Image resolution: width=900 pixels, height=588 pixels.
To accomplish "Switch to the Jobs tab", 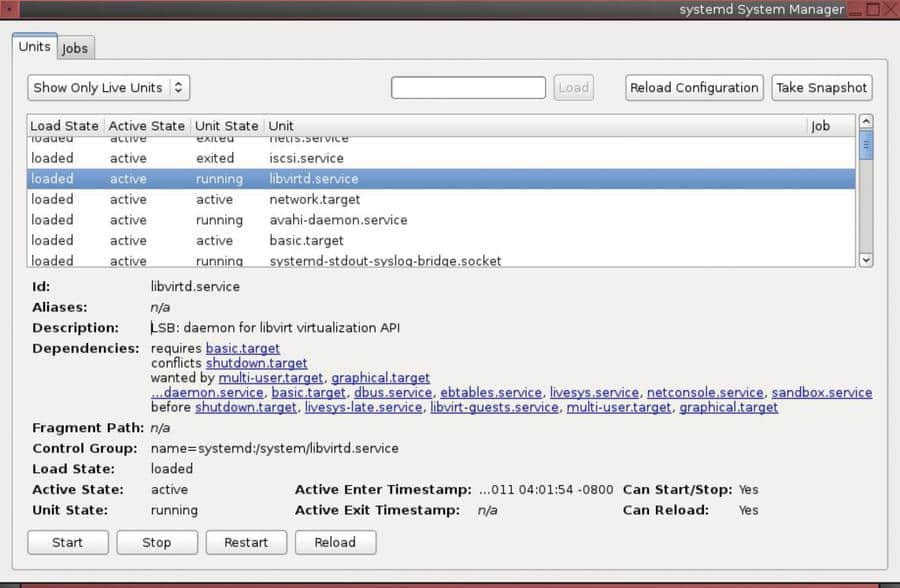I will [75, 48].
